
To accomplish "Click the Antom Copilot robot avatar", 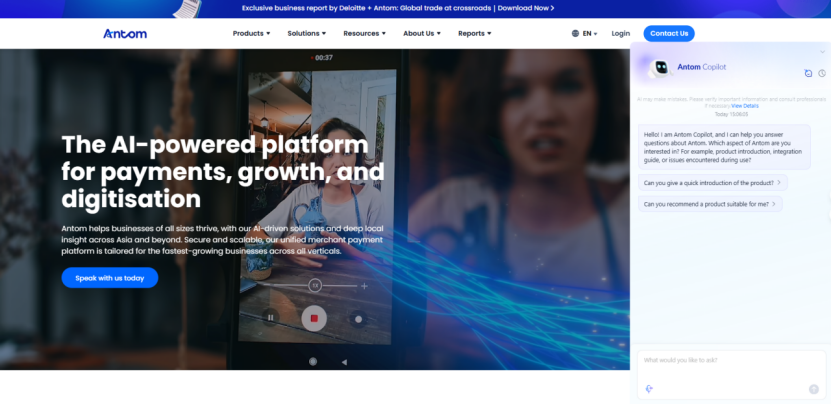I will tap(660, 68).
